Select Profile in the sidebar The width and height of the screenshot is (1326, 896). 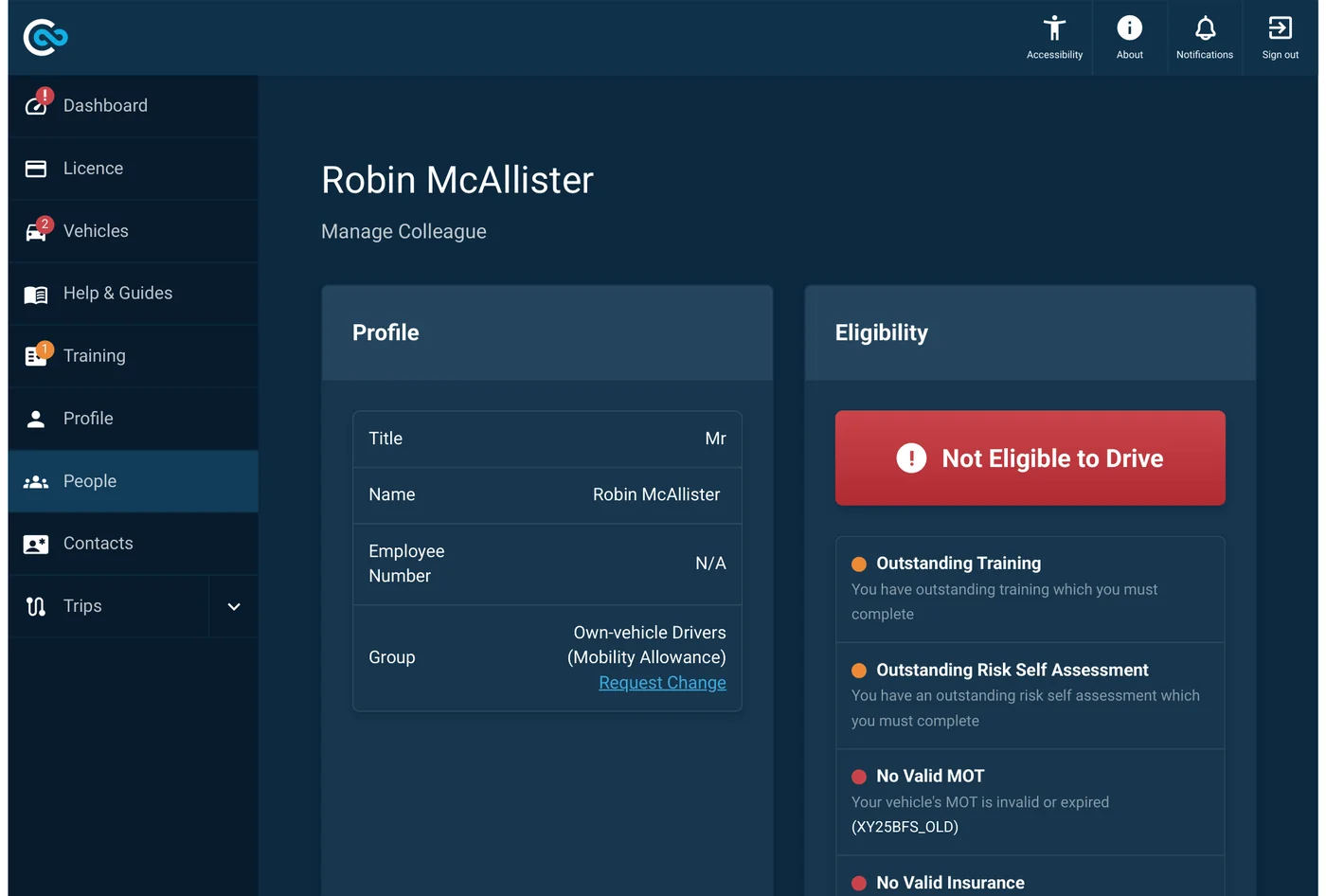click(x=133, y=419)
